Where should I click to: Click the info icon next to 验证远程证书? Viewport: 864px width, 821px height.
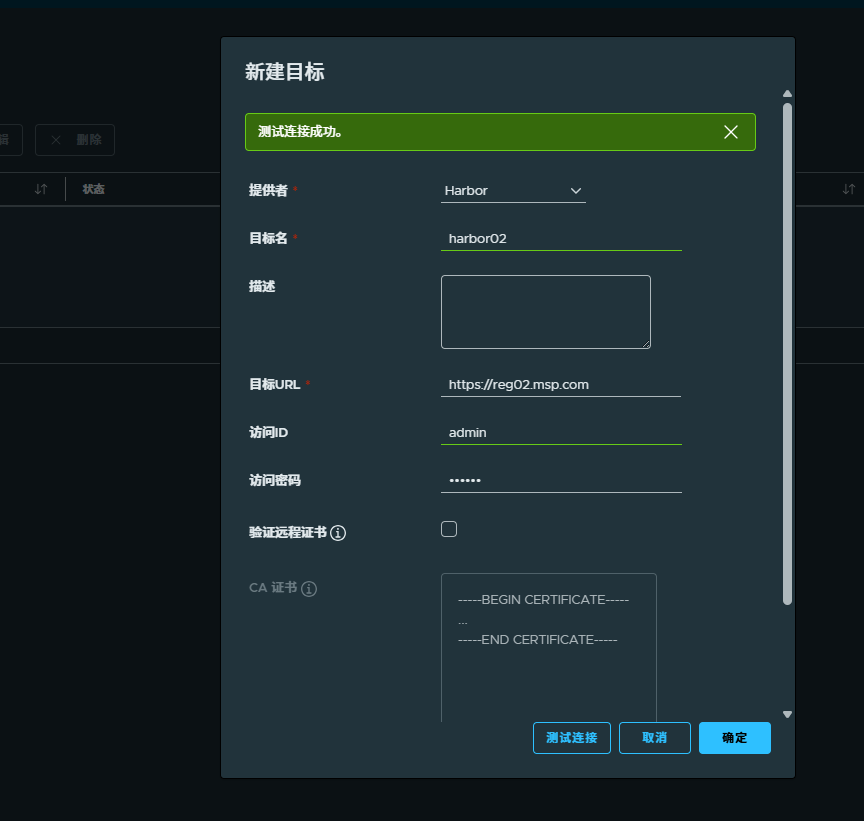pos(338,533)
